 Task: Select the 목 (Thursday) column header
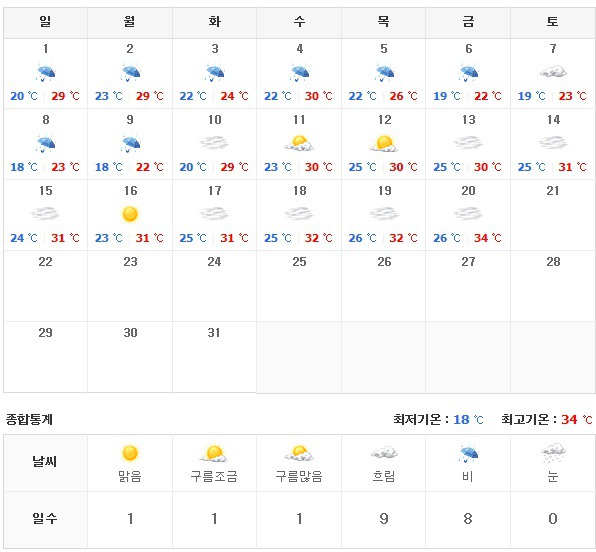pyautogui.click(x=384, y=22)
